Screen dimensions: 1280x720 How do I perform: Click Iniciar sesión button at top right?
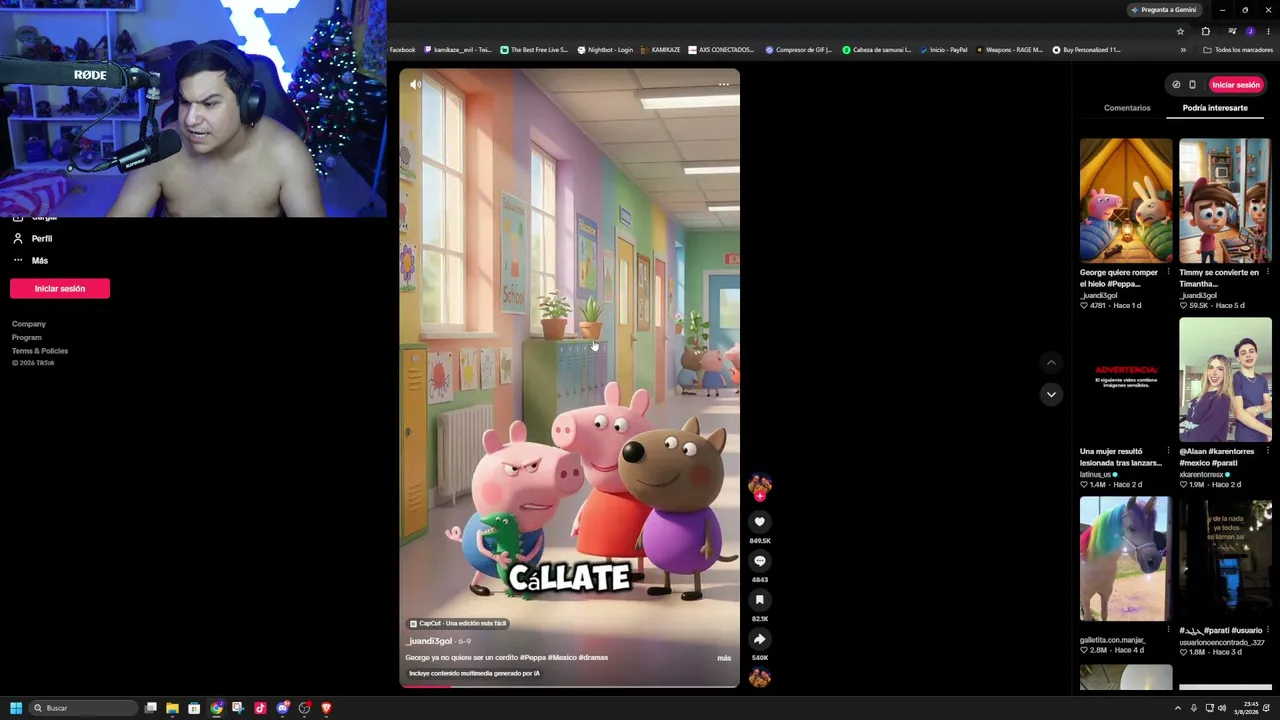tap(1236, 85)
